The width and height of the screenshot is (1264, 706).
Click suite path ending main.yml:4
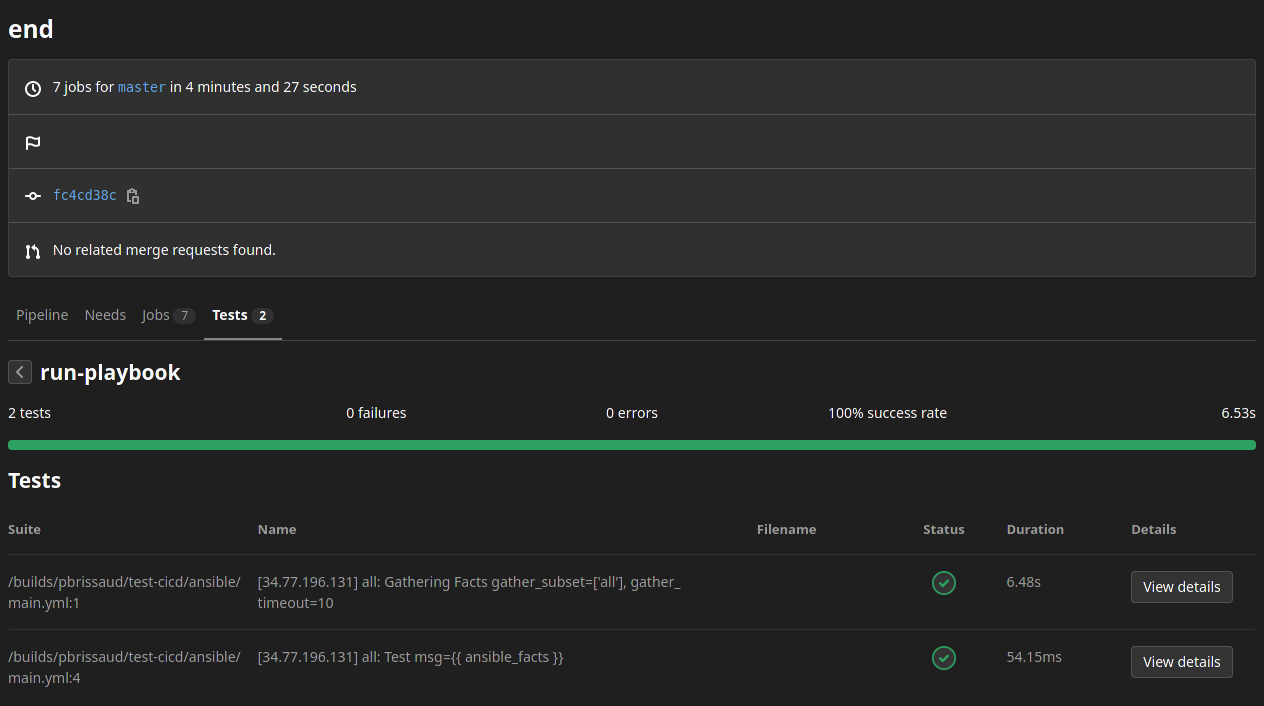[x=124, y=667]
